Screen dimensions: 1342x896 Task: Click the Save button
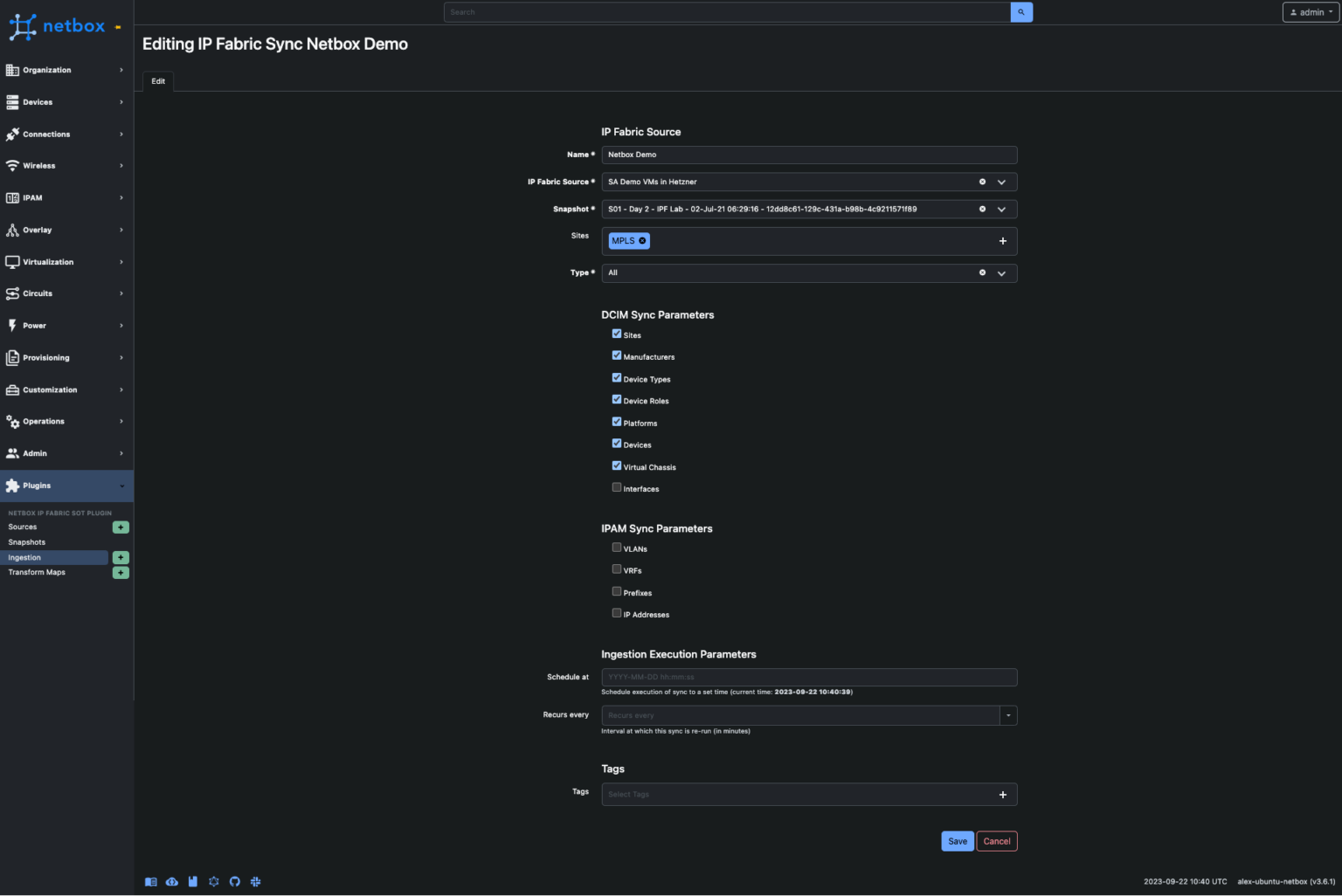(957, 841)
